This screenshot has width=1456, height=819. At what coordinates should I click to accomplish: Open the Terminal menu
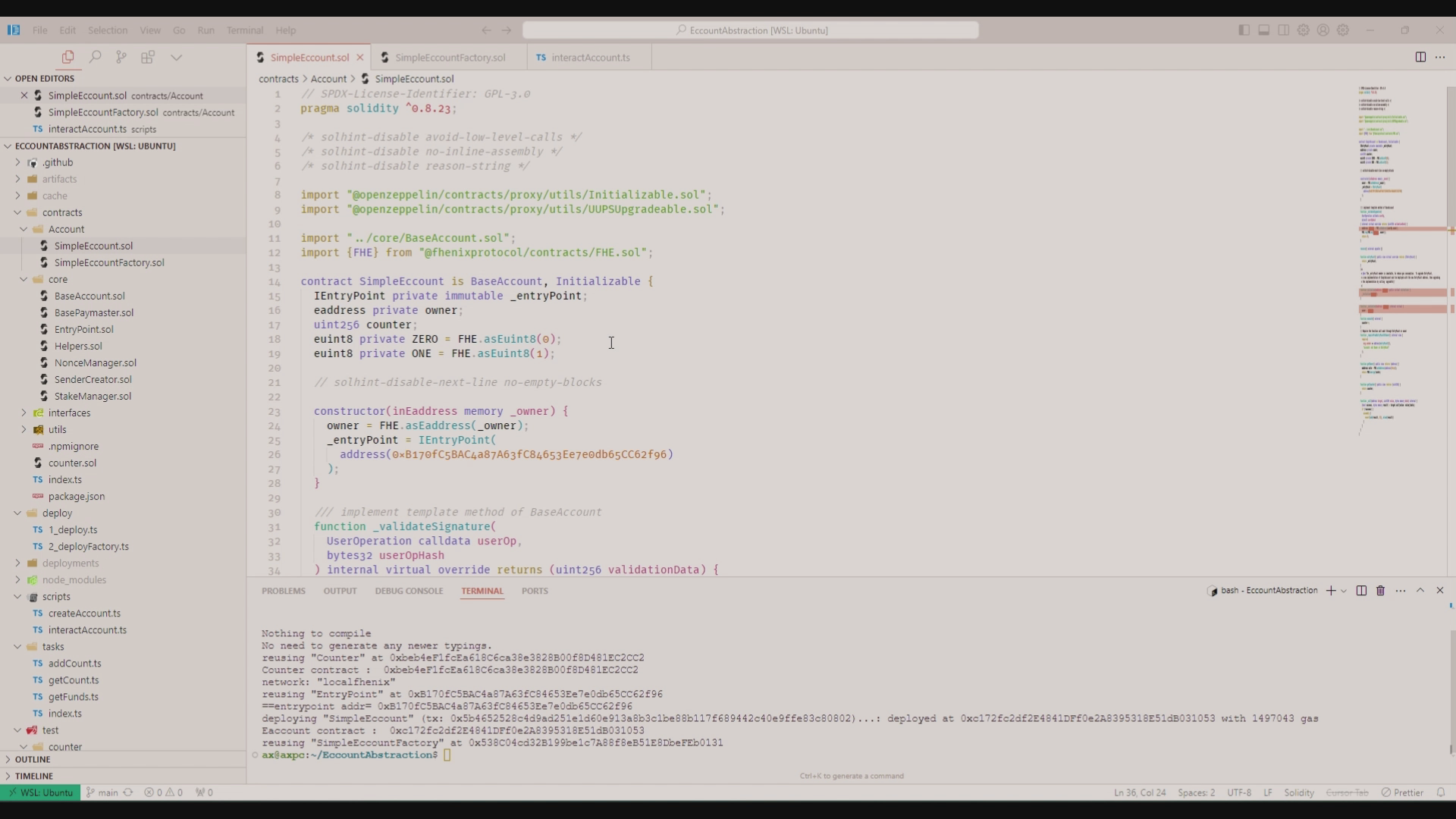click(245, 30)
